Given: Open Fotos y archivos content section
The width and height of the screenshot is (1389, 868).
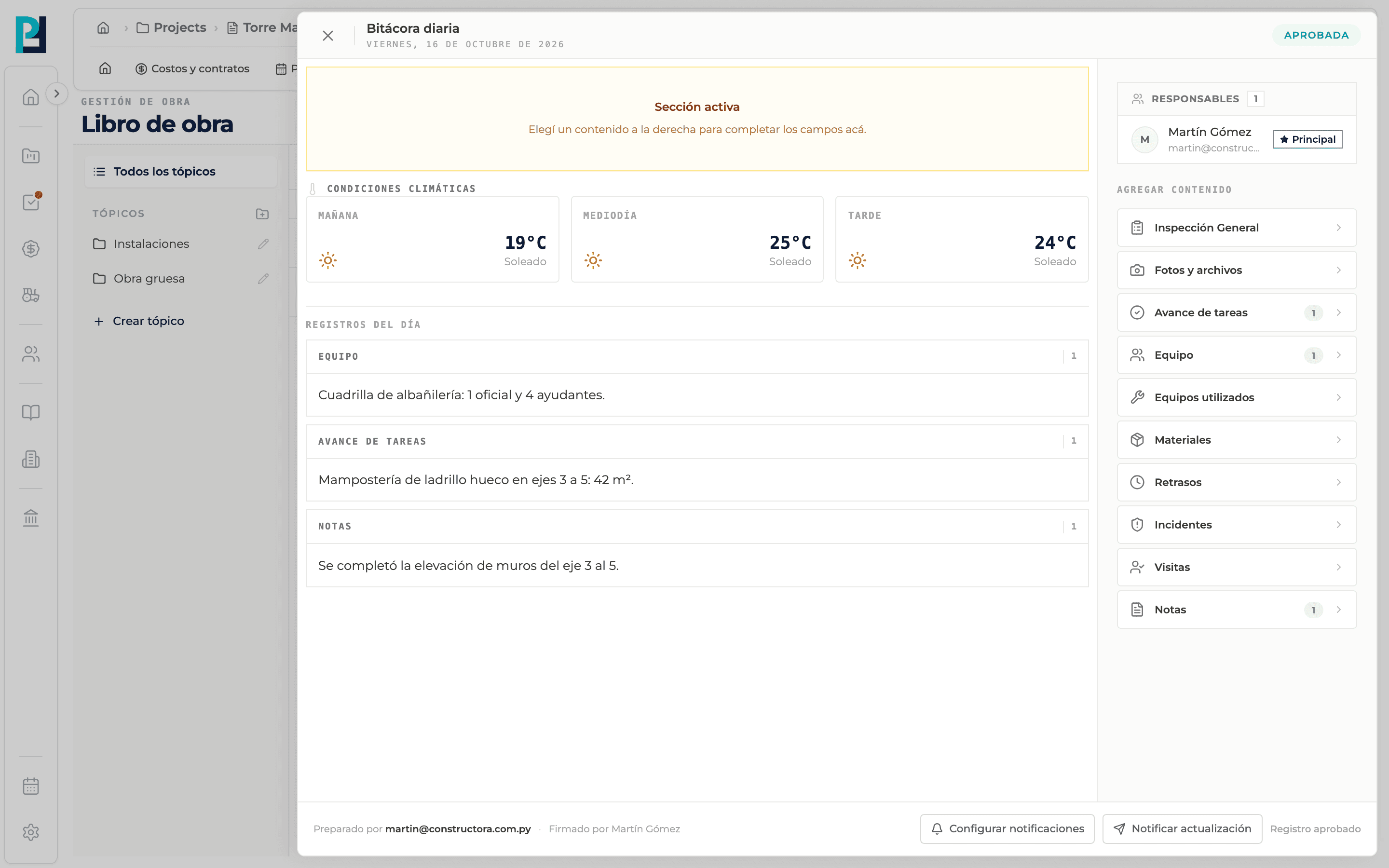Looking at the screenshot, I should [x=1236, y=271].
